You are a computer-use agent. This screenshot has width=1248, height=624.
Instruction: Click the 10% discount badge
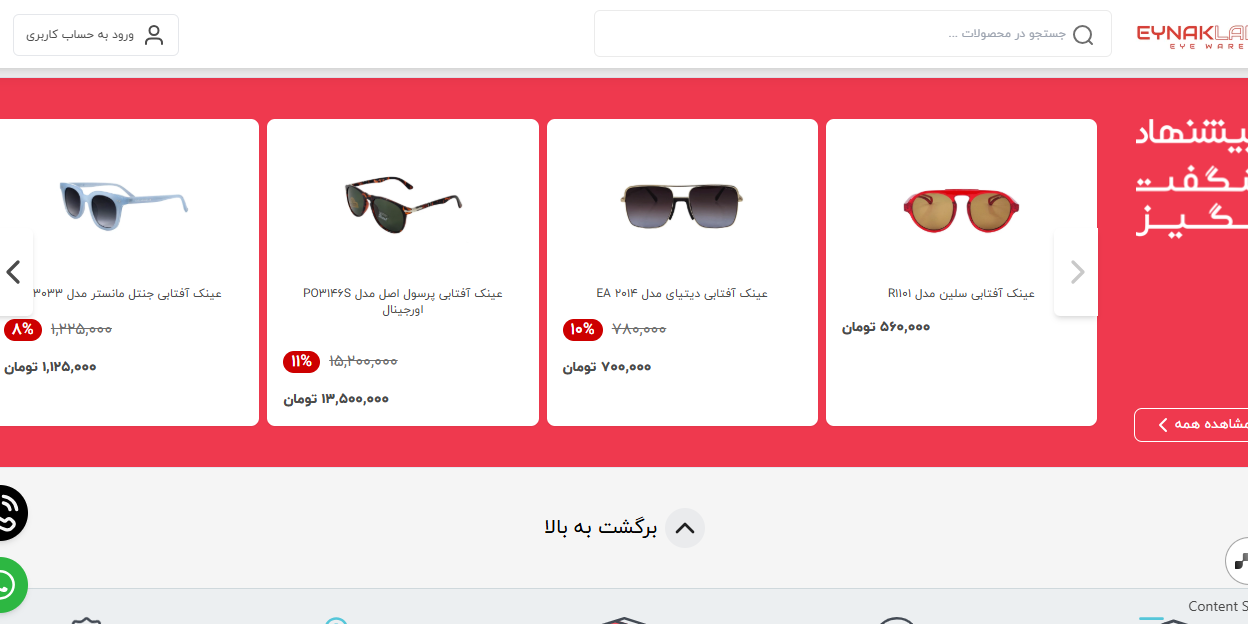pos(582,329)
